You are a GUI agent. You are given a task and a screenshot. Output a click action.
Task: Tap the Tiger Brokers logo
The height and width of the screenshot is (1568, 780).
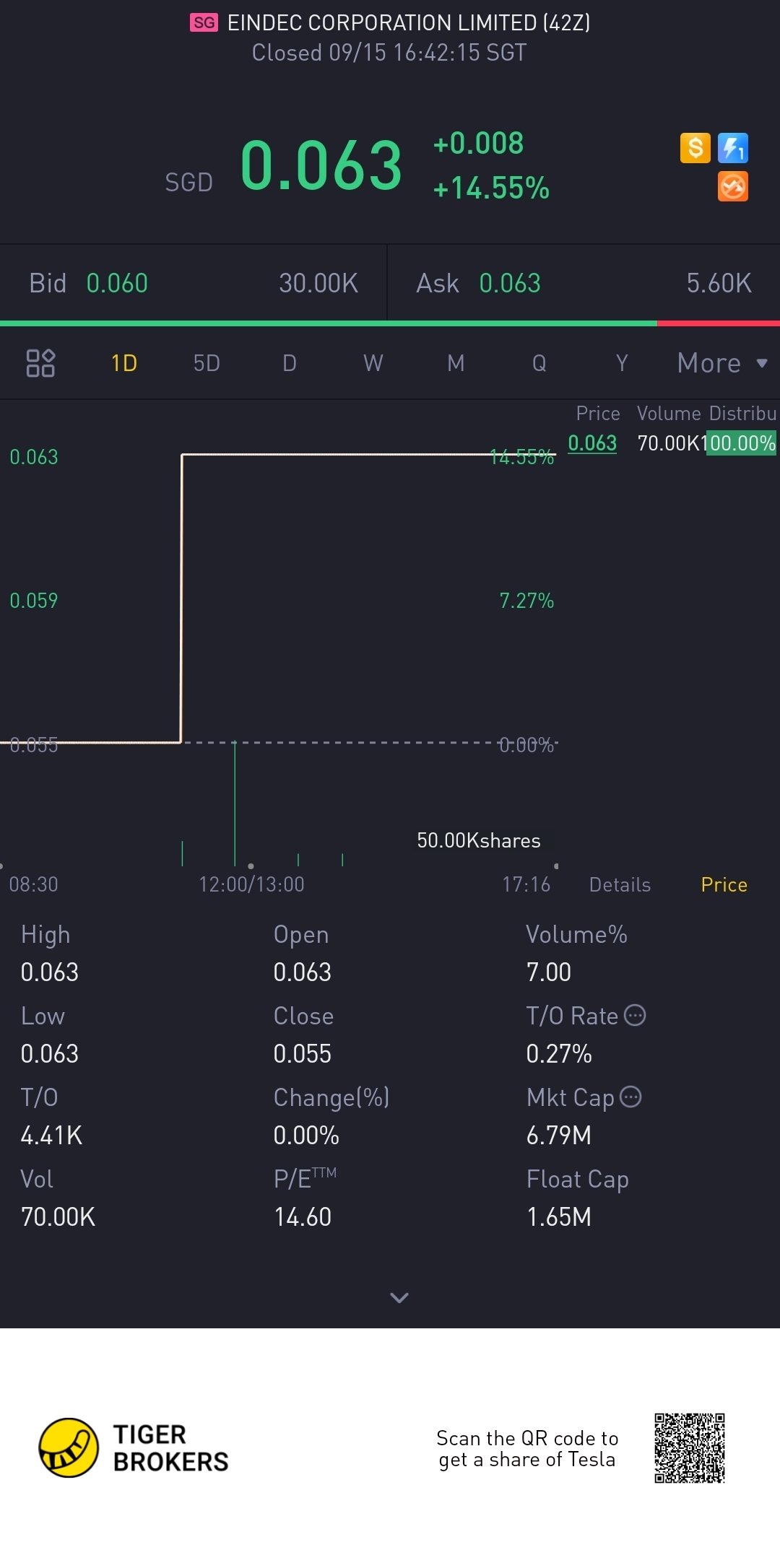(69, 1447)
